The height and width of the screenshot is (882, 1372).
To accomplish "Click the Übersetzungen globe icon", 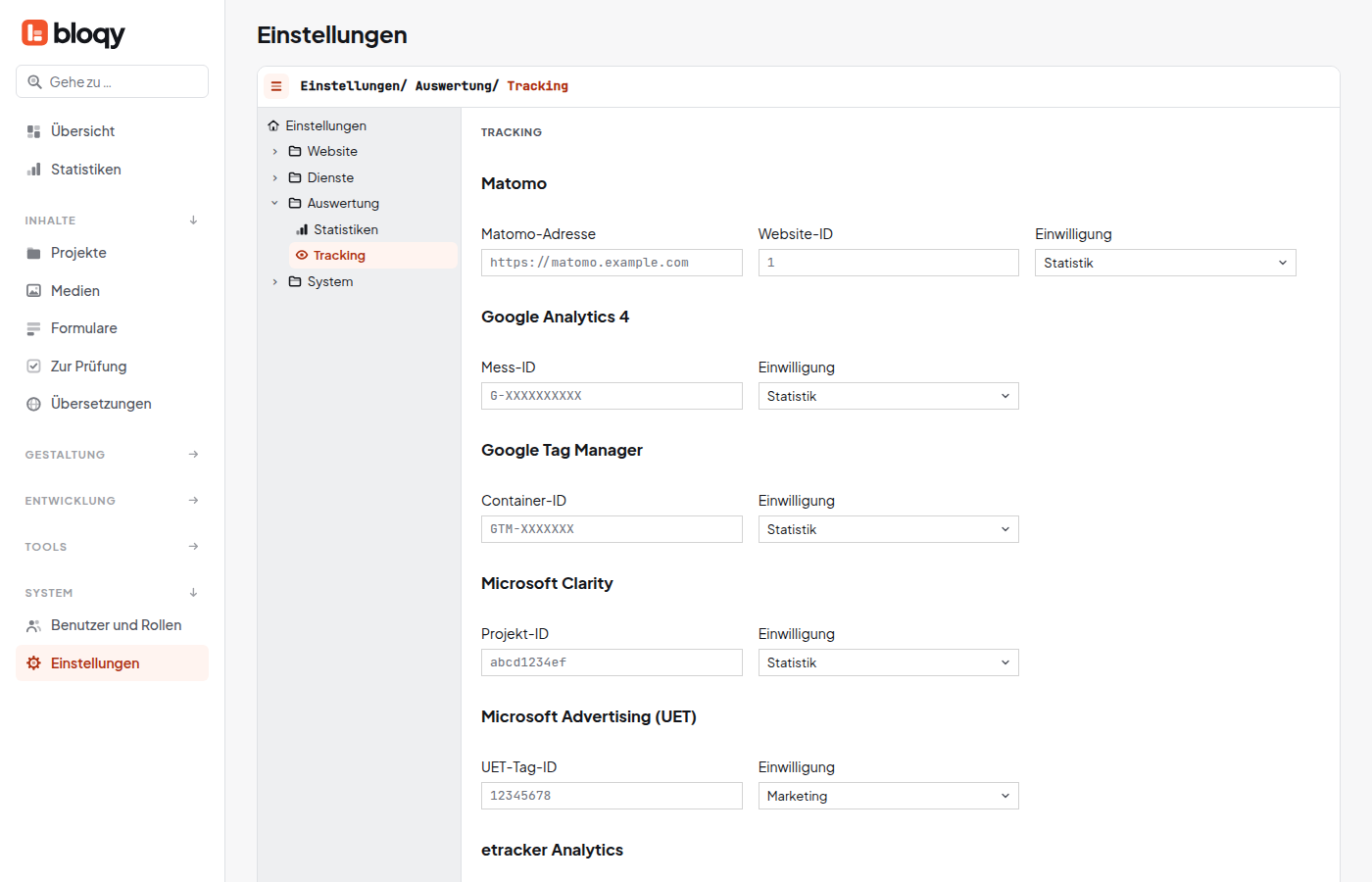I will [x=33, y=404].
